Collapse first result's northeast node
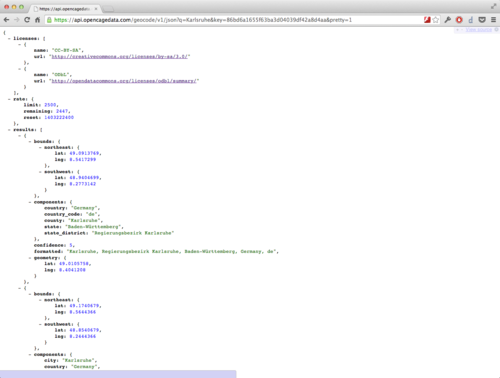500x378 pixels. tap(40, 147)
